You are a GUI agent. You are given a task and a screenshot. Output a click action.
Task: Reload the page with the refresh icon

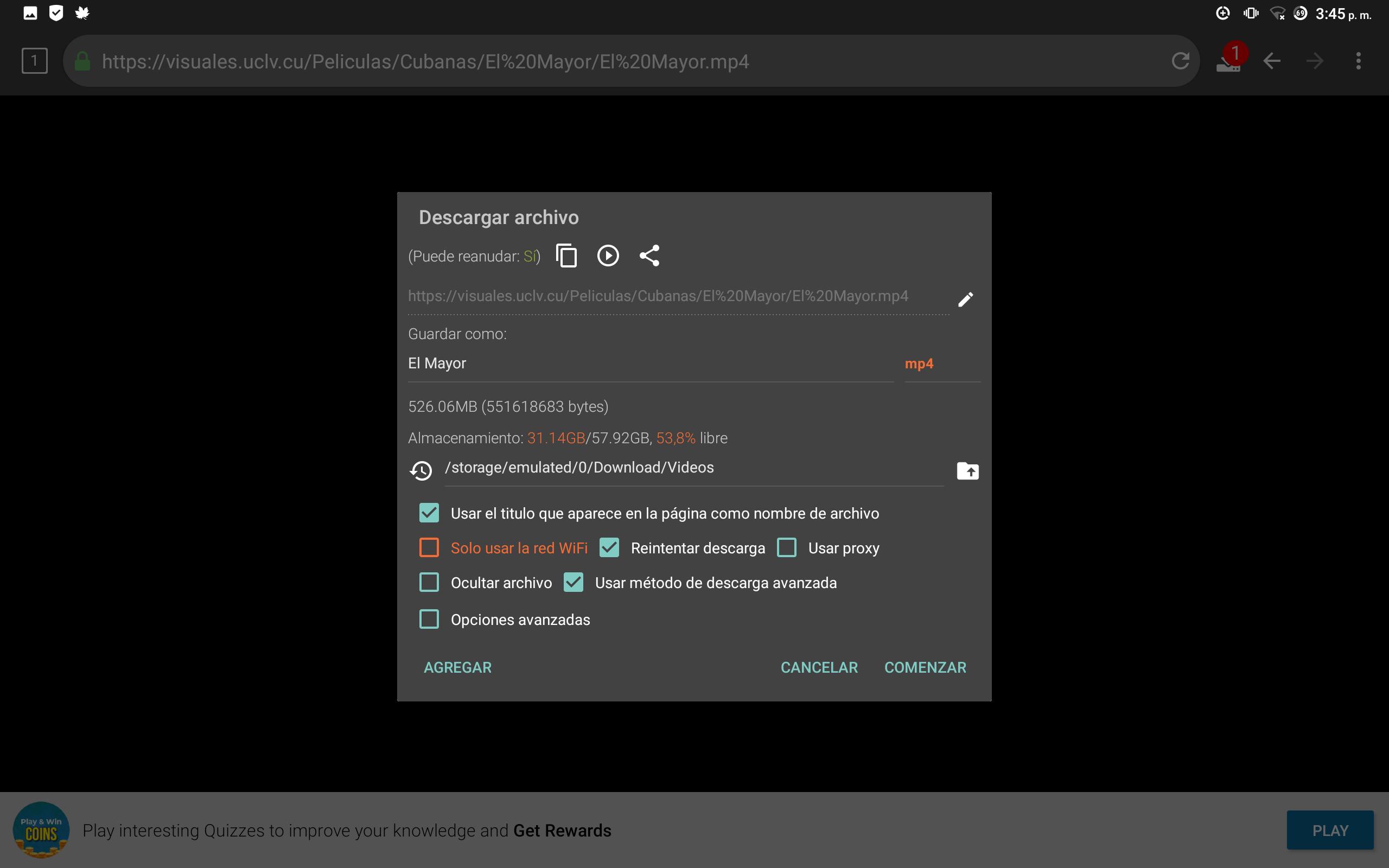tap(1180, 60)
